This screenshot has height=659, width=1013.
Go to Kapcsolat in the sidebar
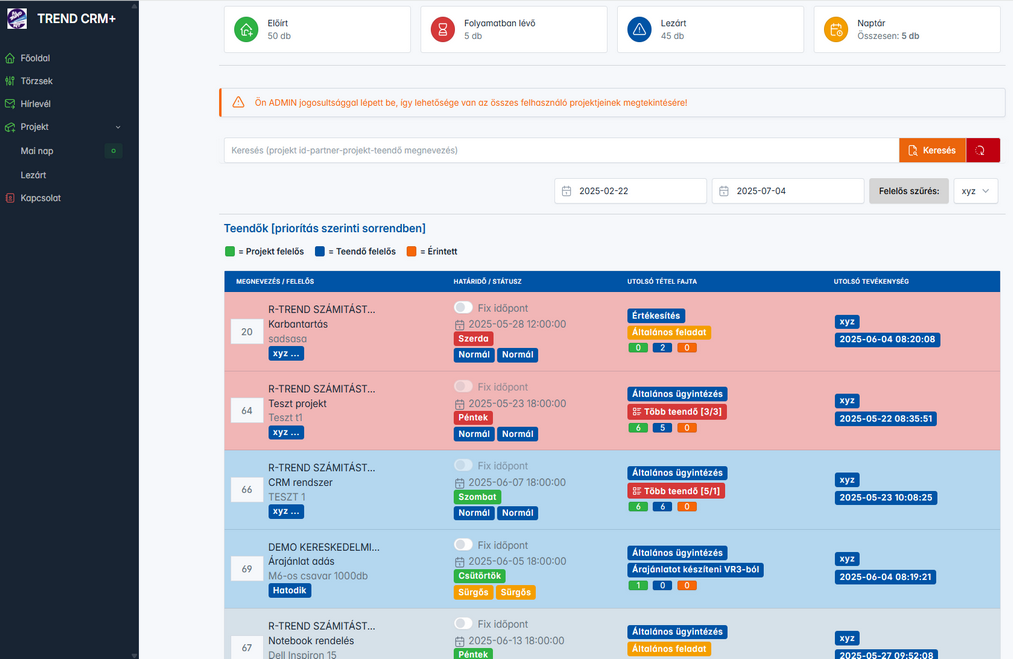click(40, 198)
